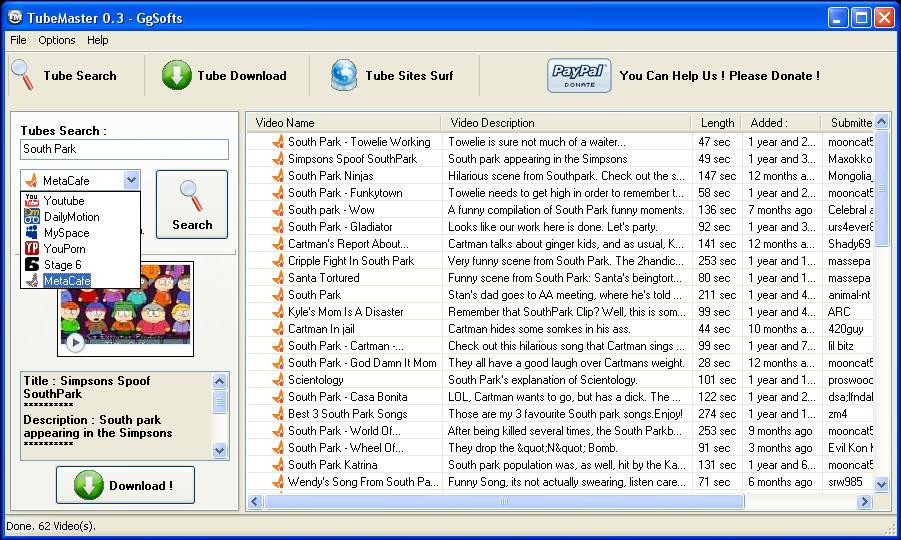Select DailyMotion from the site list
This screenshot has width=901, height=540.
tap(80, 217)
